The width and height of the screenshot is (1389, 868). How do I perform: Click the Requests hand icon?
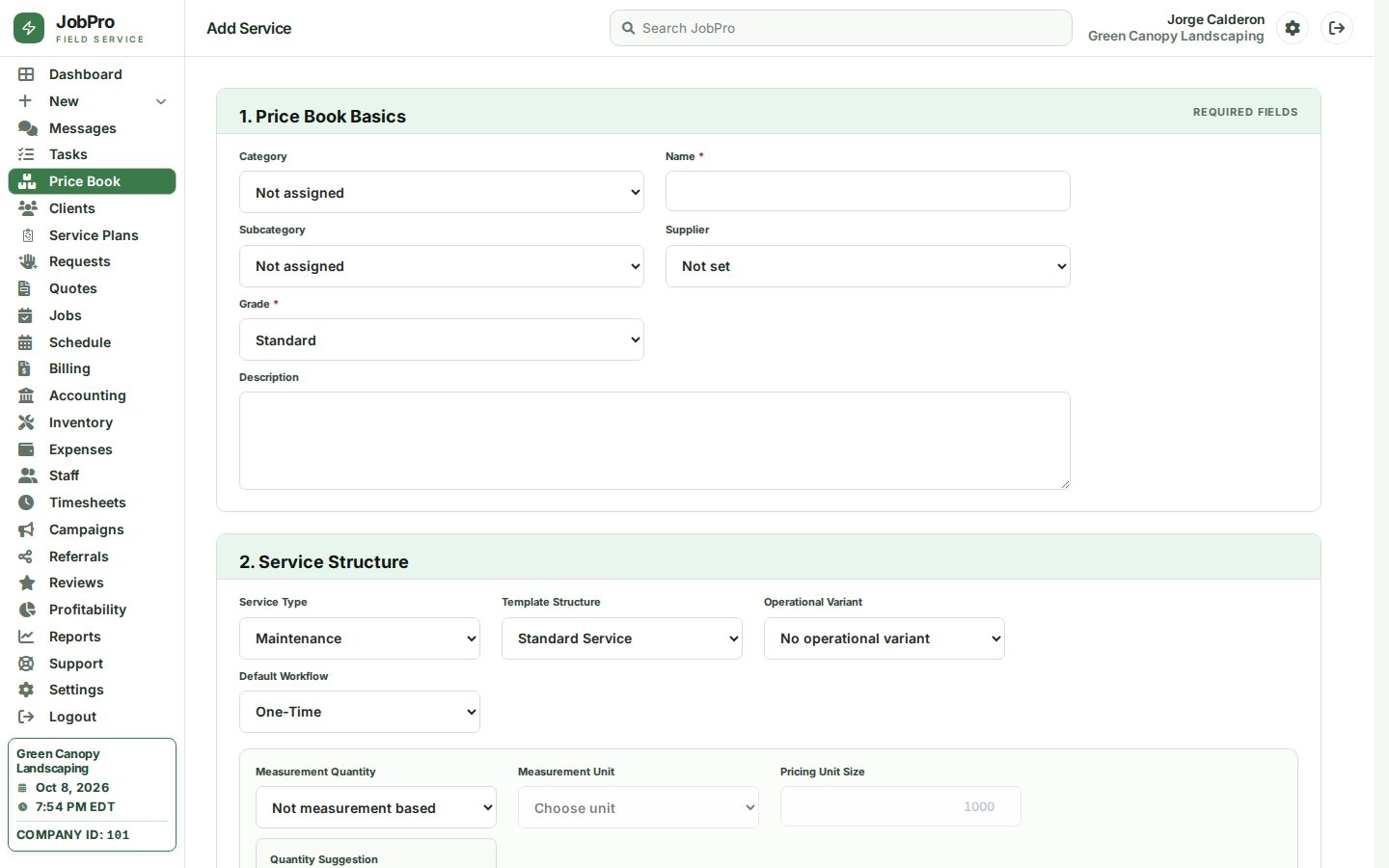coord(27,261)
